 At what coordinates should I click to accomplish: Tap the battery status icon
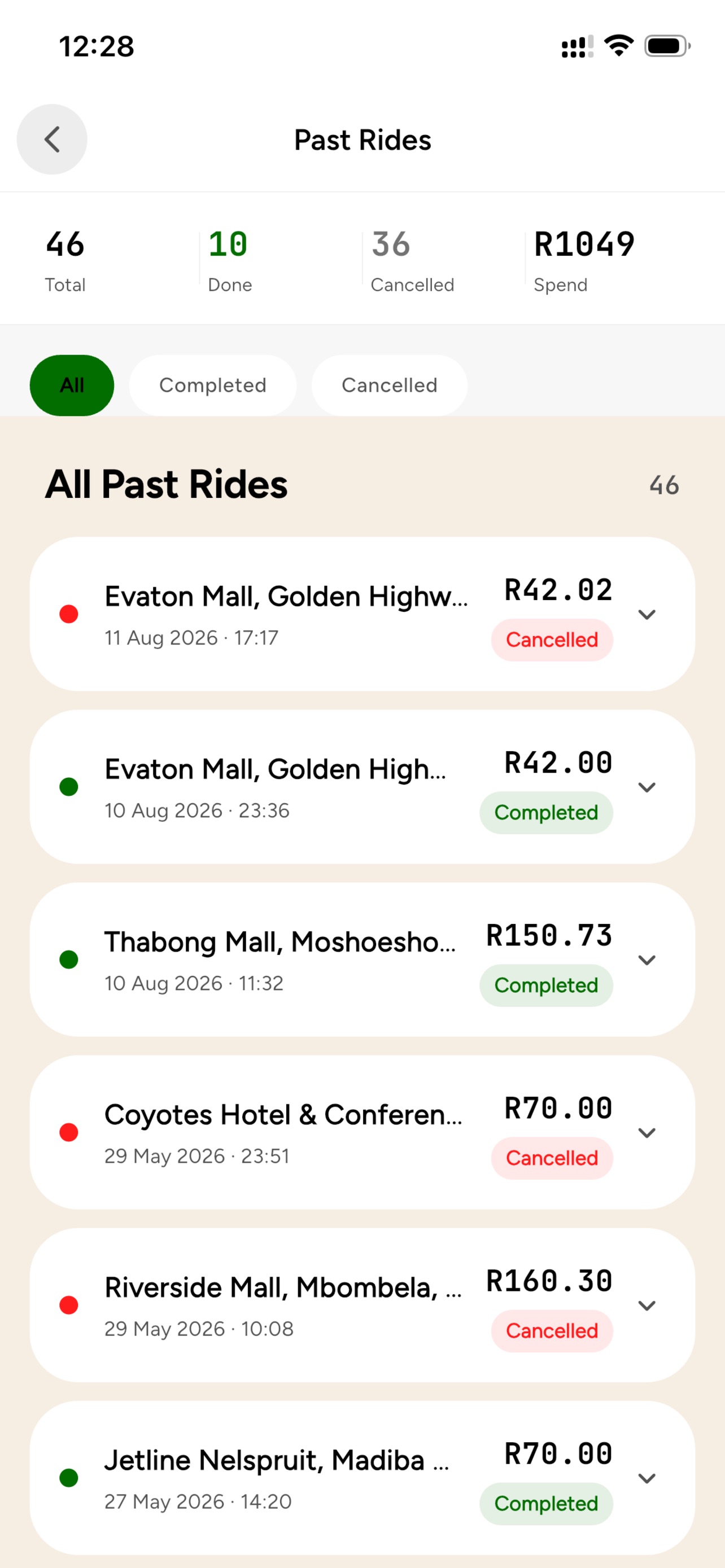(668, 46)
